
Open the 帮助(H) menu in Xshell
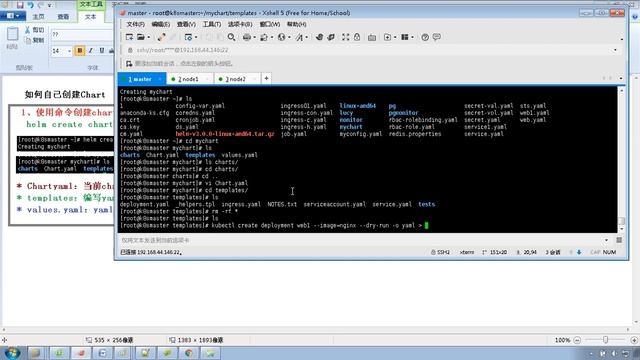point(296,24)
